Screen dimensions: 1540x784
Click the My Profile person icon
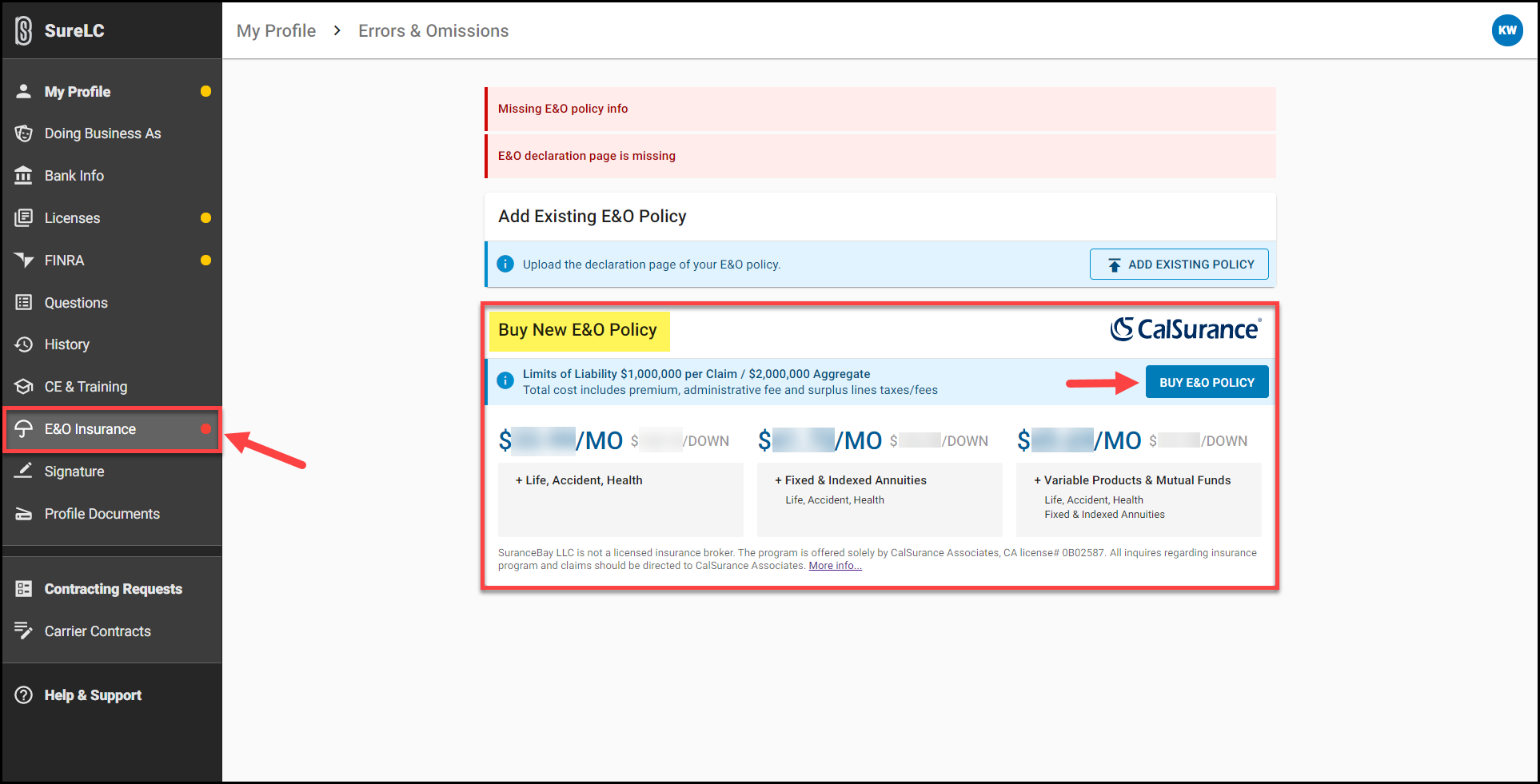click(x=24, y=91)
